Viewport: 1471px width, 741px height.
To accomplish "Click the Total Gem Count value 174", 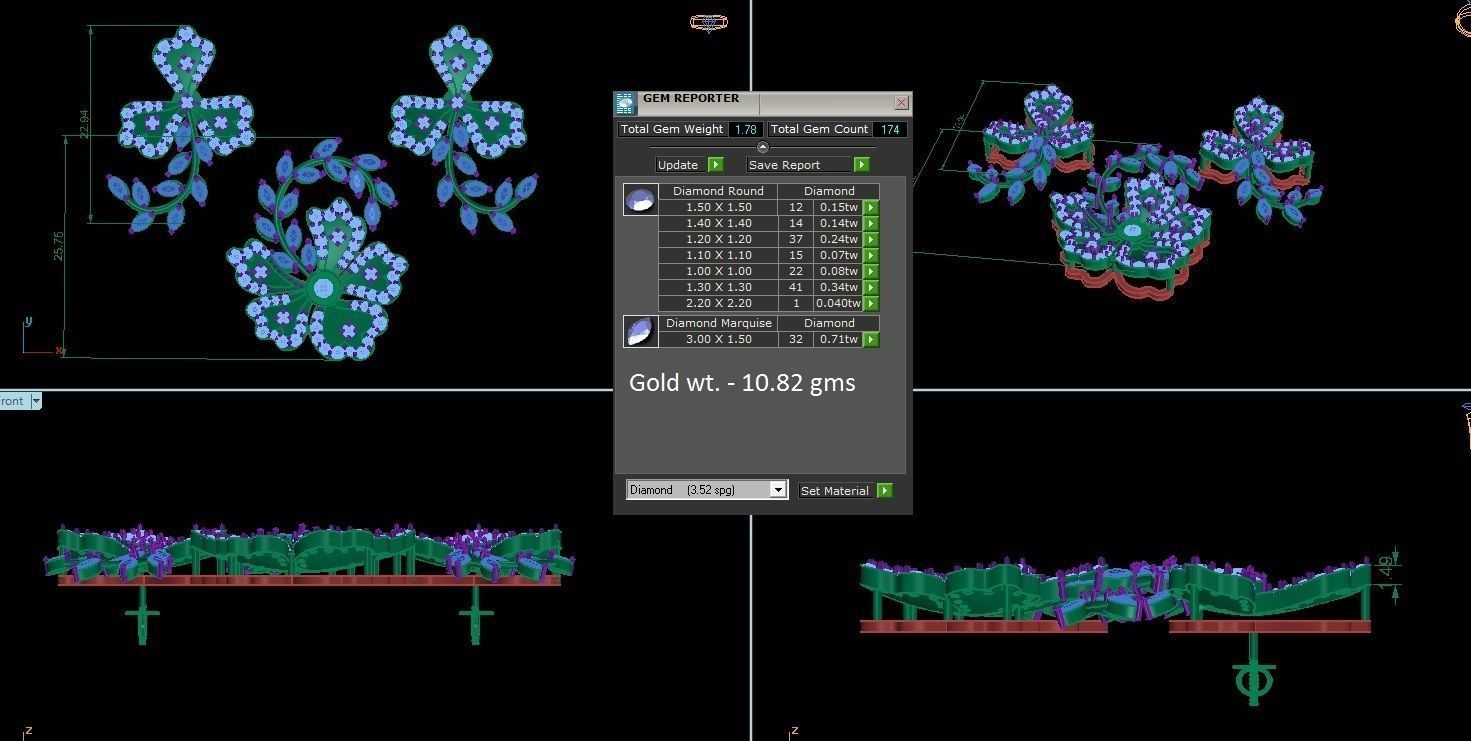I will coord(888,130).
